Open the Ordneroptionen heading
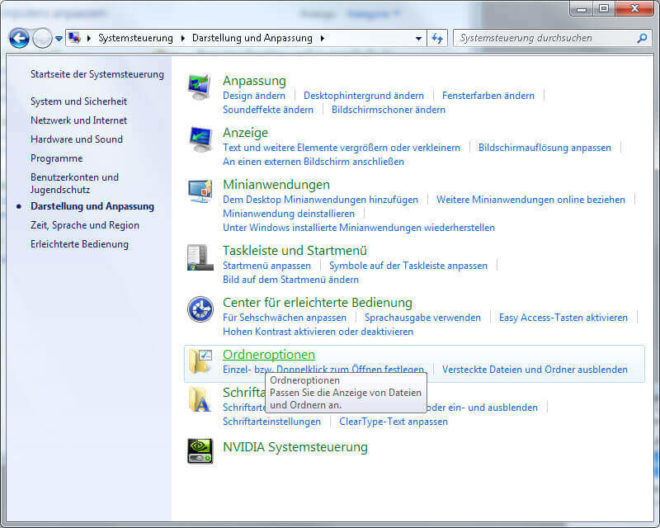Image resolution: width=660 pixels, height=528 pixels. [x=269, y=355]
